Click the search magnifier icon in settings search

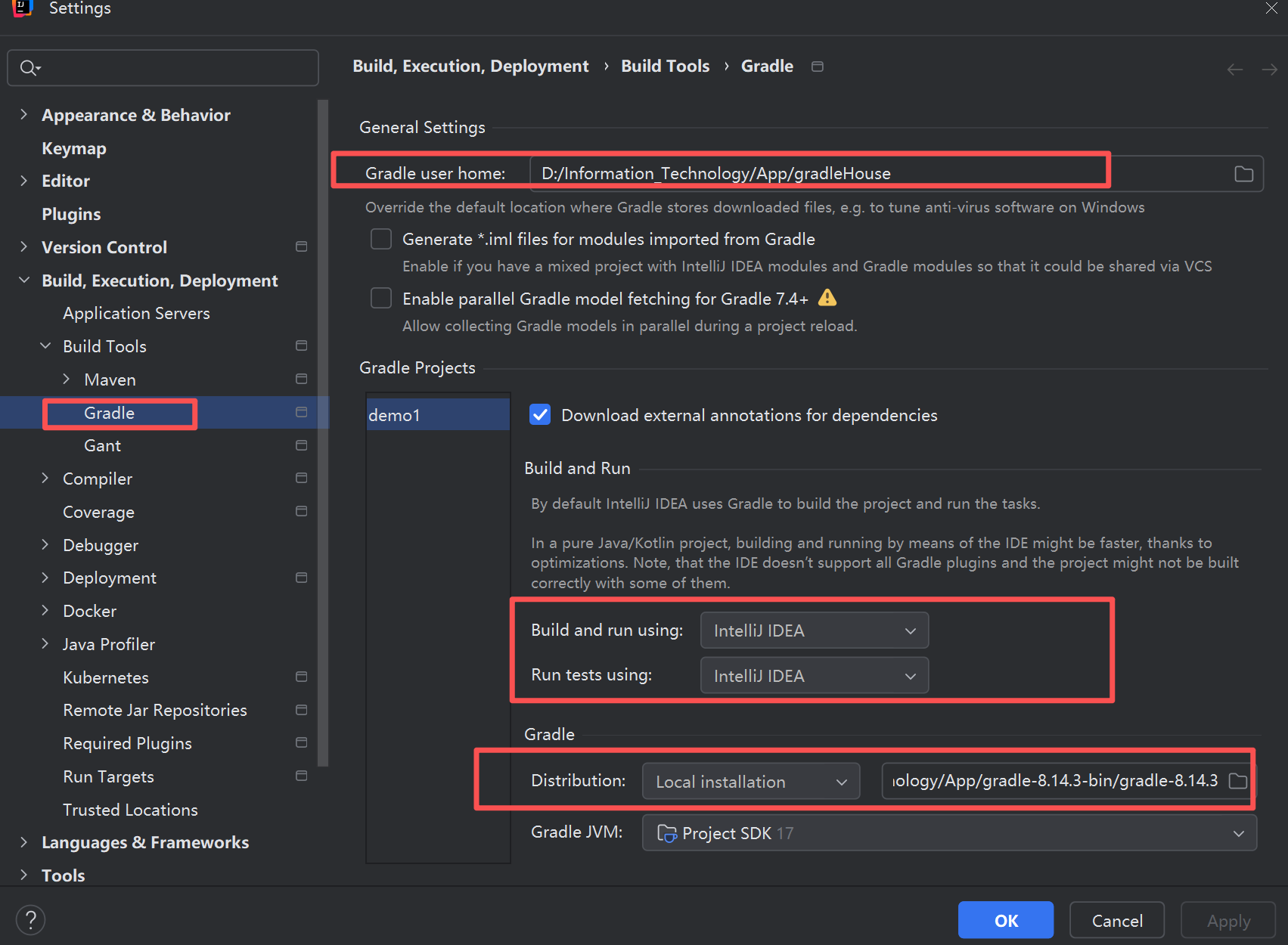point(29,68)
